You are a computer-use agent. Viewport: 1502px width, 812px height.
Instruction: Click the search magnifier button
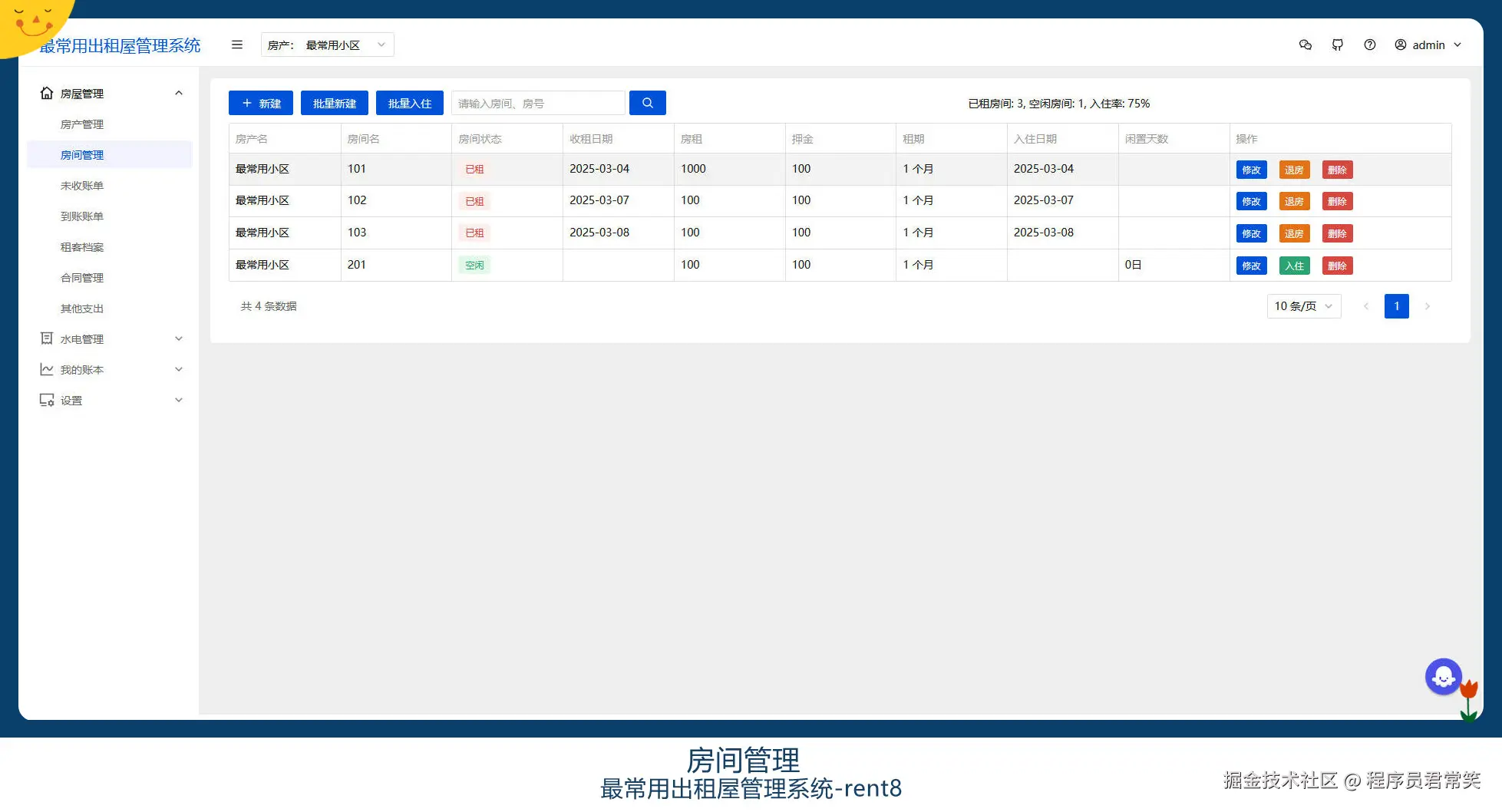647,102
